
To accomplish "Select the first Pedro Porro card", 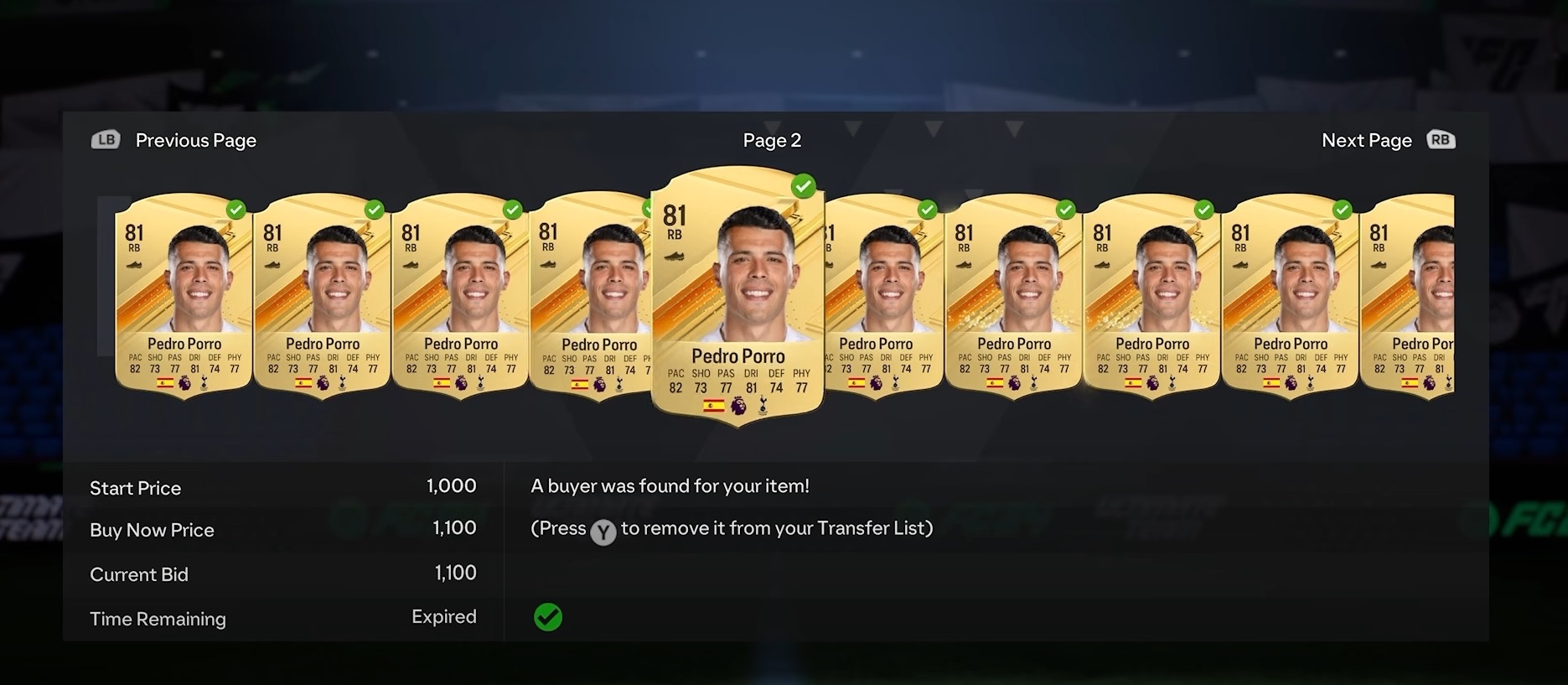I will [x=184, y=296].
